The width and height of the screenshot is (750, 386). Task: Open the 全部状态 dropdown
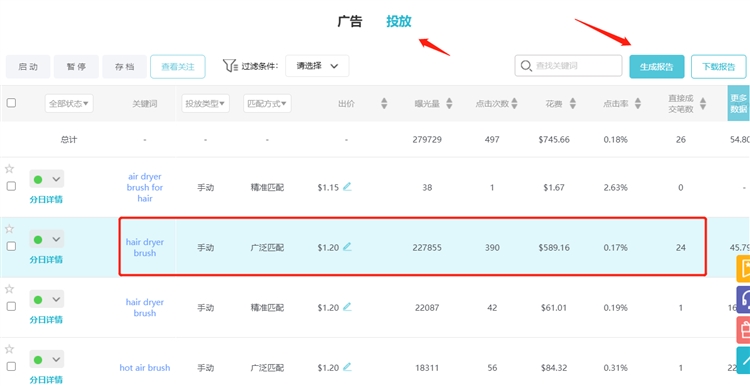pos(69,103)
